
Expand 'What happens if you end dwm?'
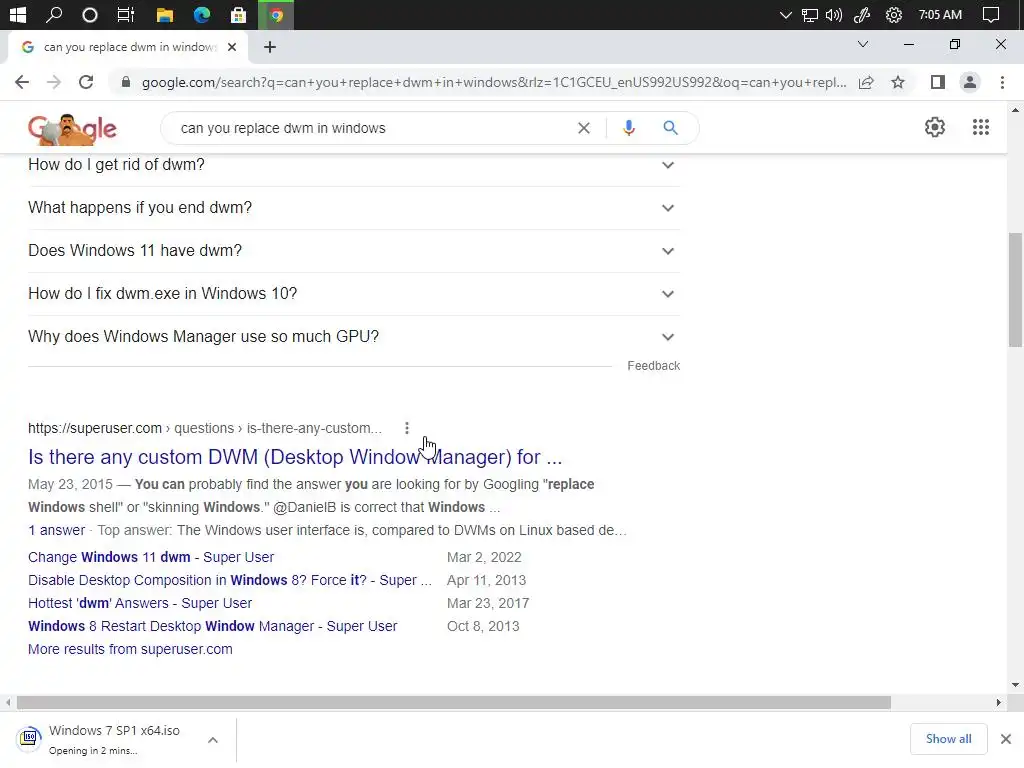(353, 208)
